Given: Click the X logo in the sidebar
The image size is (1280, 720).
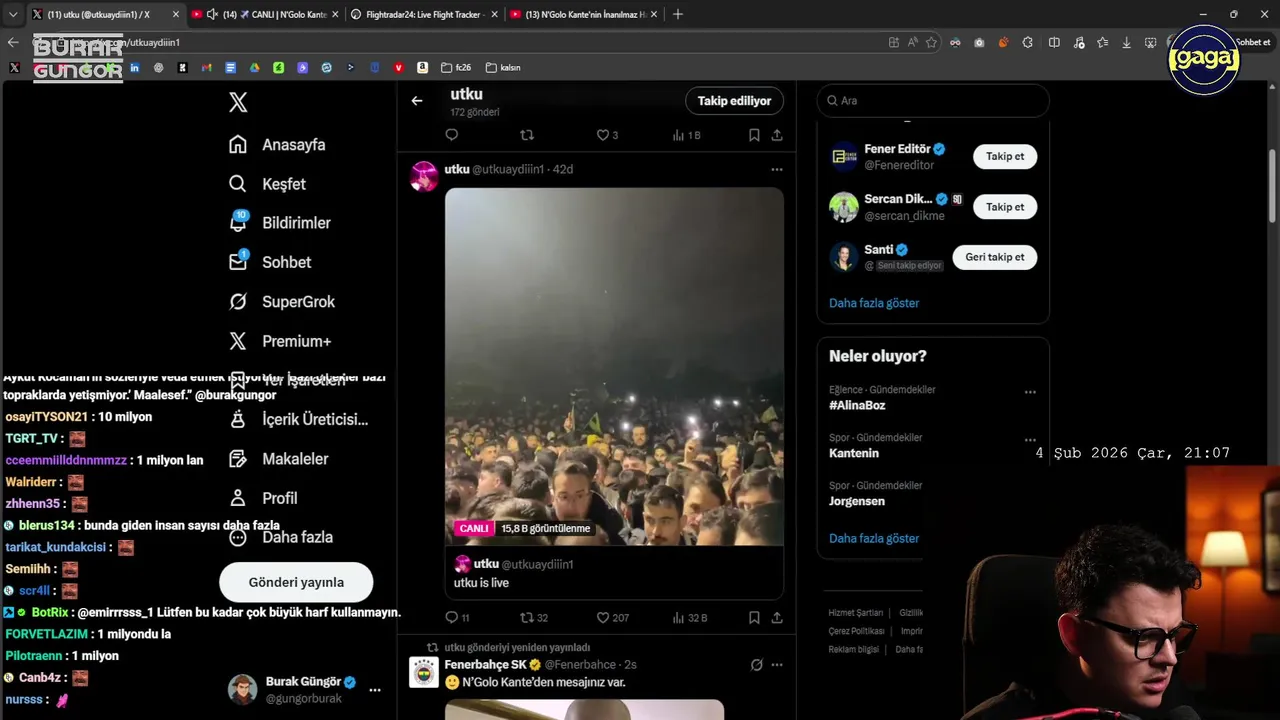Looking at the screenshot, I should [238, 102].
